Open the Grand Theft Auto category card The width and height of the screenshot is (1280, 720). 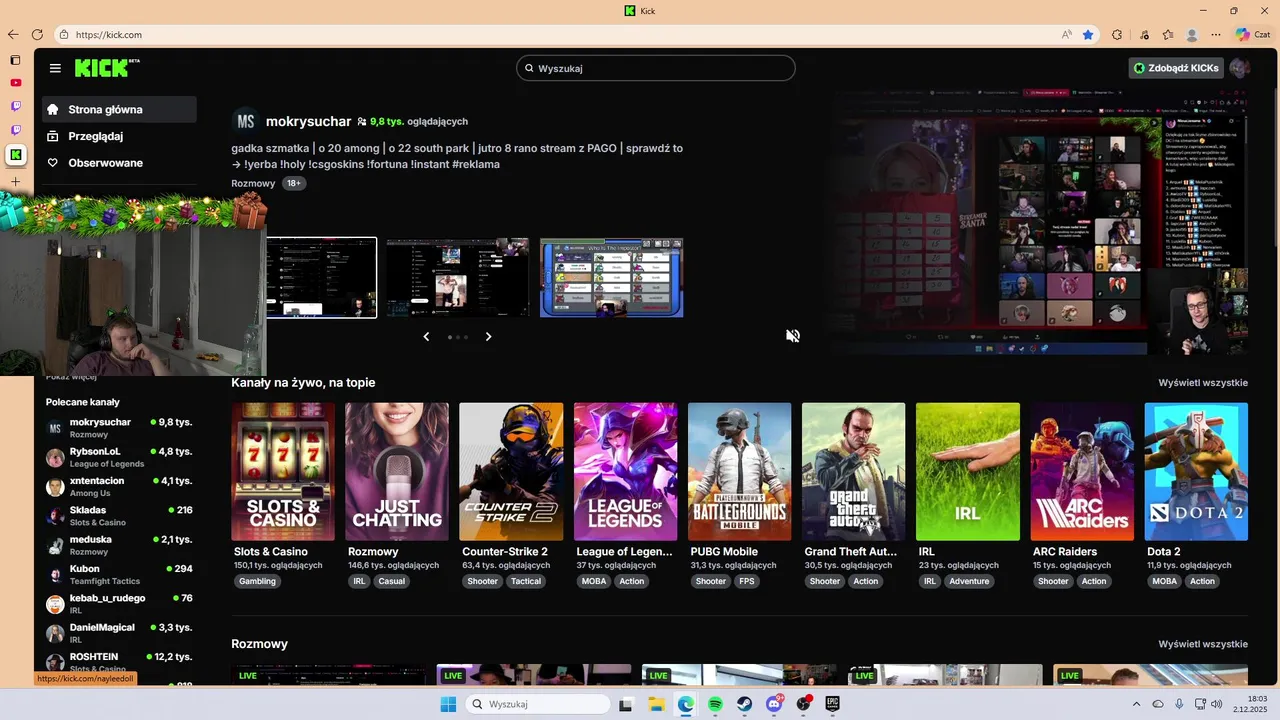click(854, 472)
